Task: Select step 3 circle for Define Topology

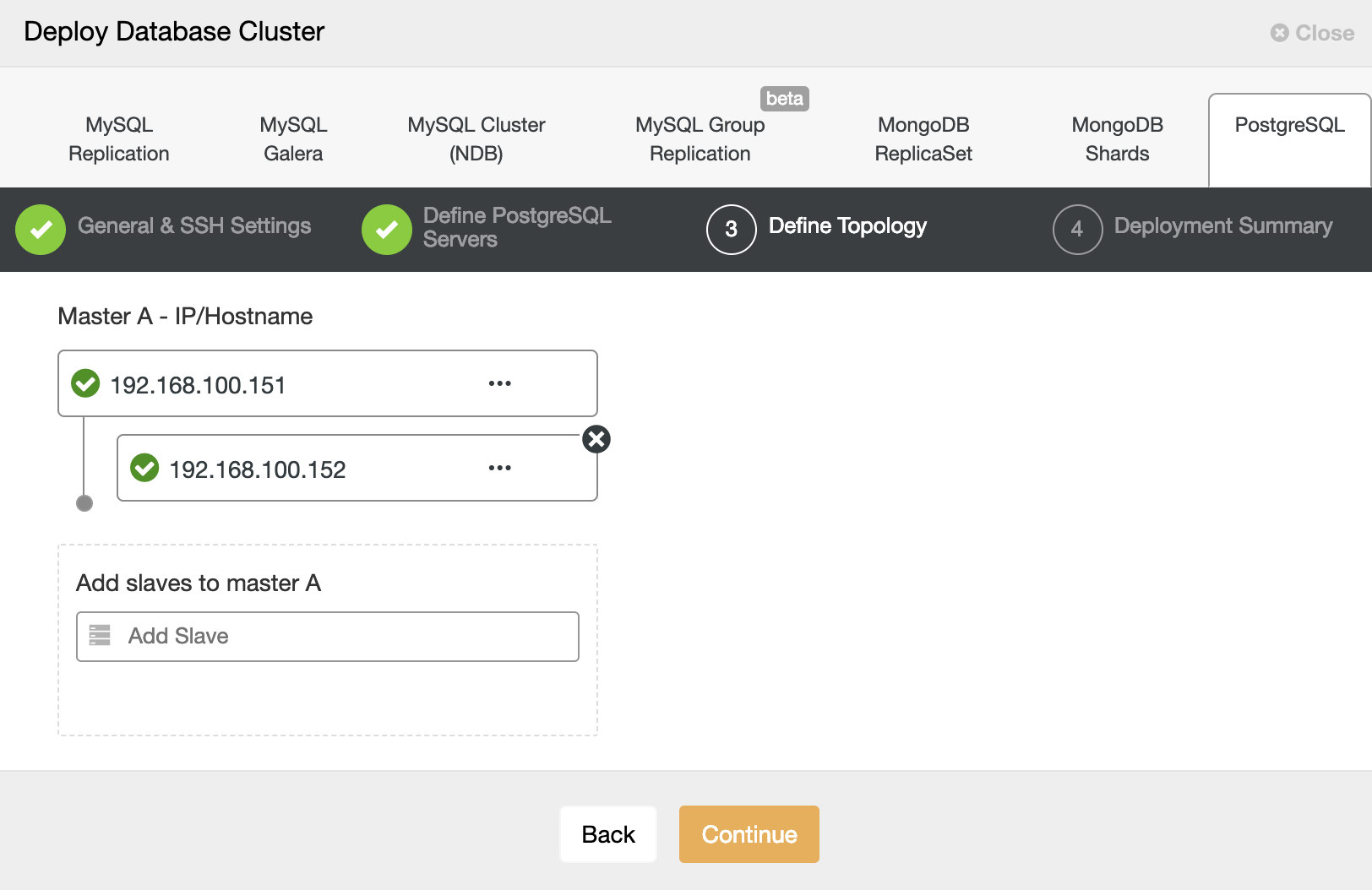Action: 732,229
